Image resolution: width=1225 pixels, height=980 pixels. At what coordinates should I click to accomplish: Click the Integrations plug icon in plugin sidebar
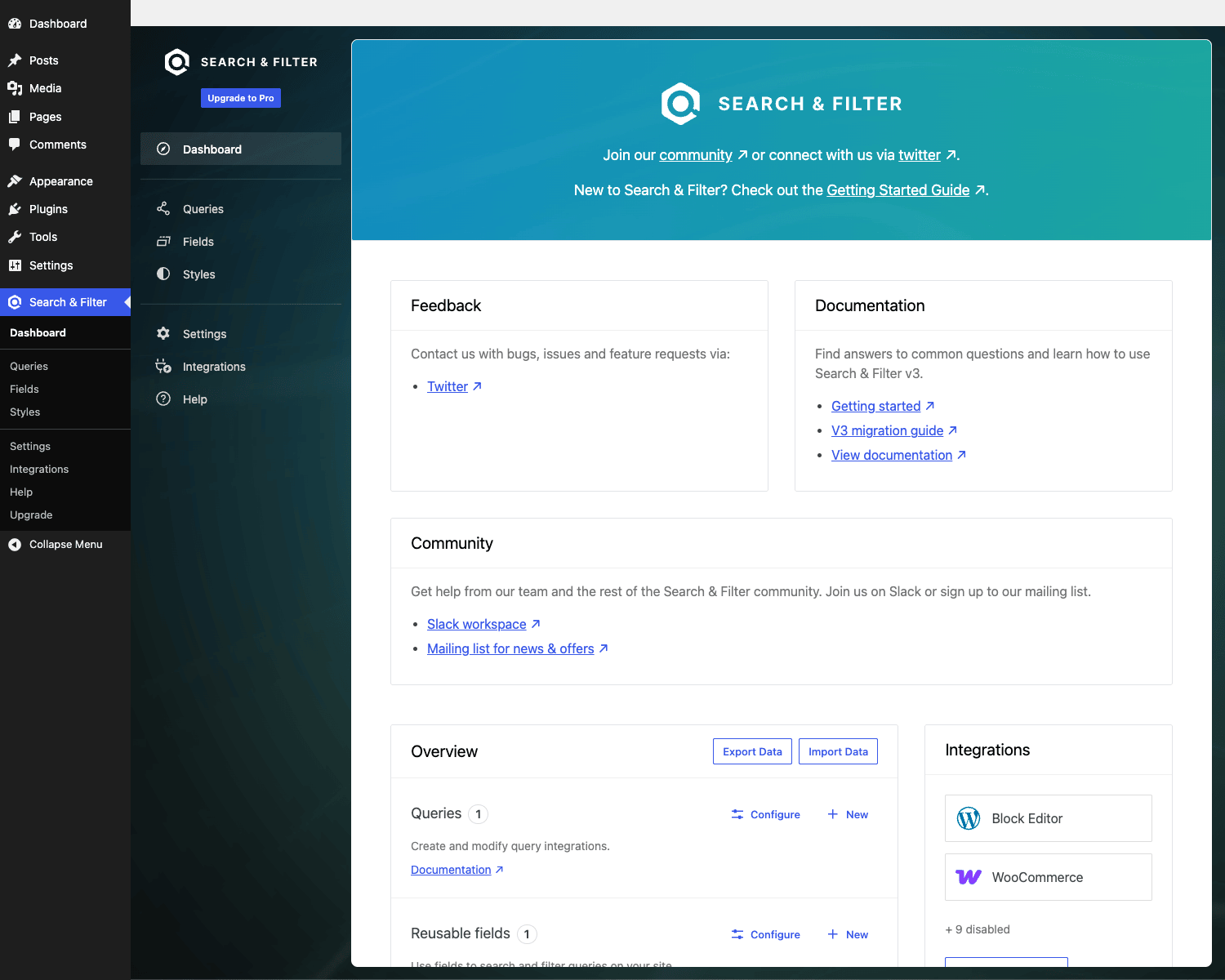pyautogui.click(x=163, y=367)
